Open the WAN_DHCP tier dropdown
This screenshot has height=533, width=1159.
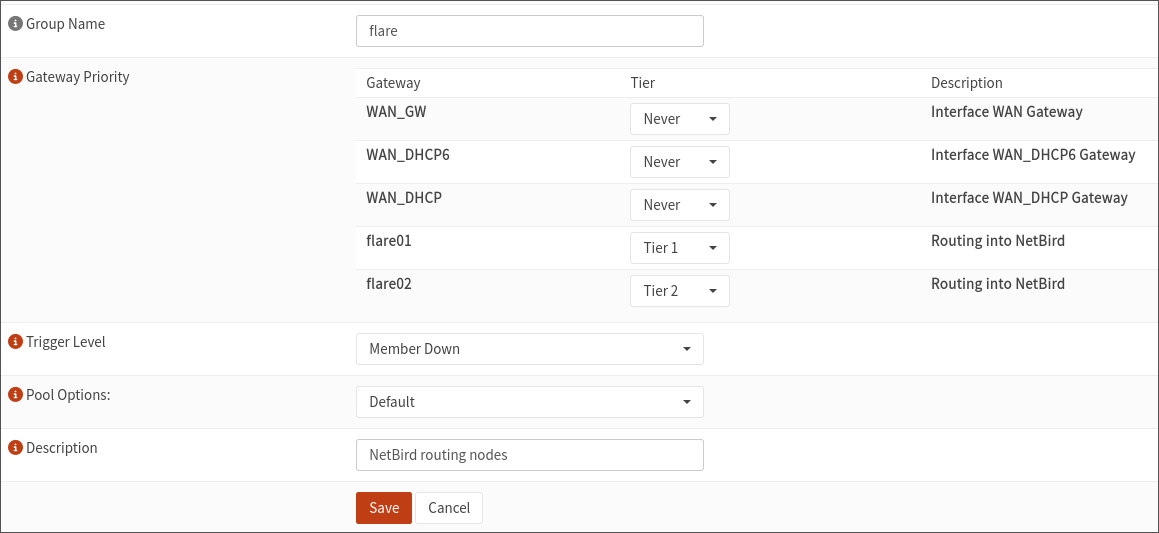(x=679, y=205)
